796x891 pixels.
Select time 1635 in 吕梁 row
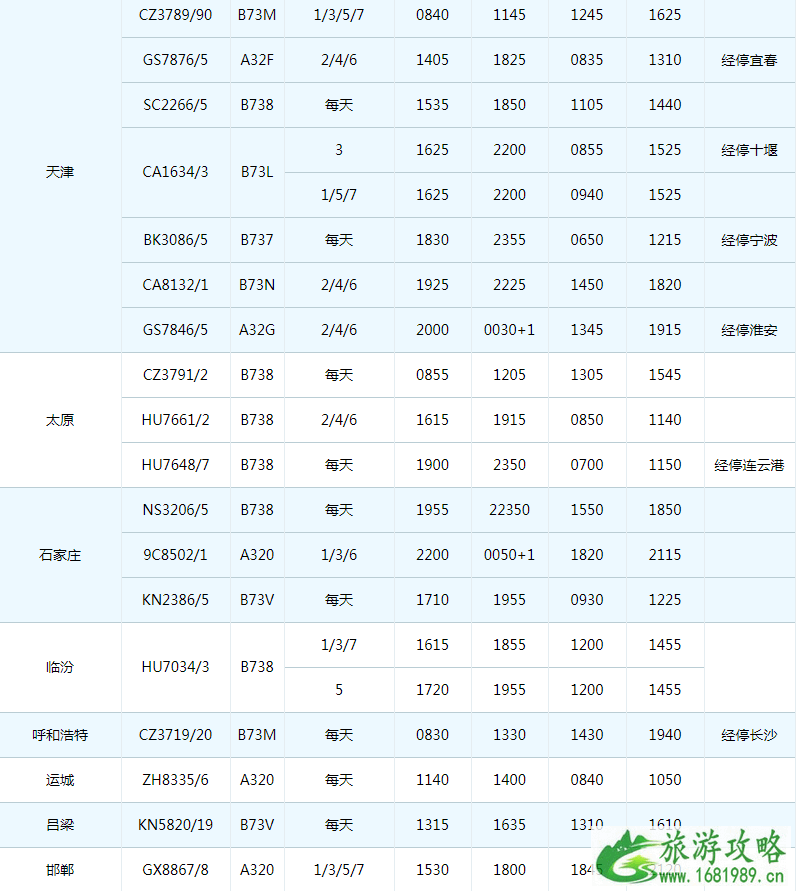coord(509,825)
